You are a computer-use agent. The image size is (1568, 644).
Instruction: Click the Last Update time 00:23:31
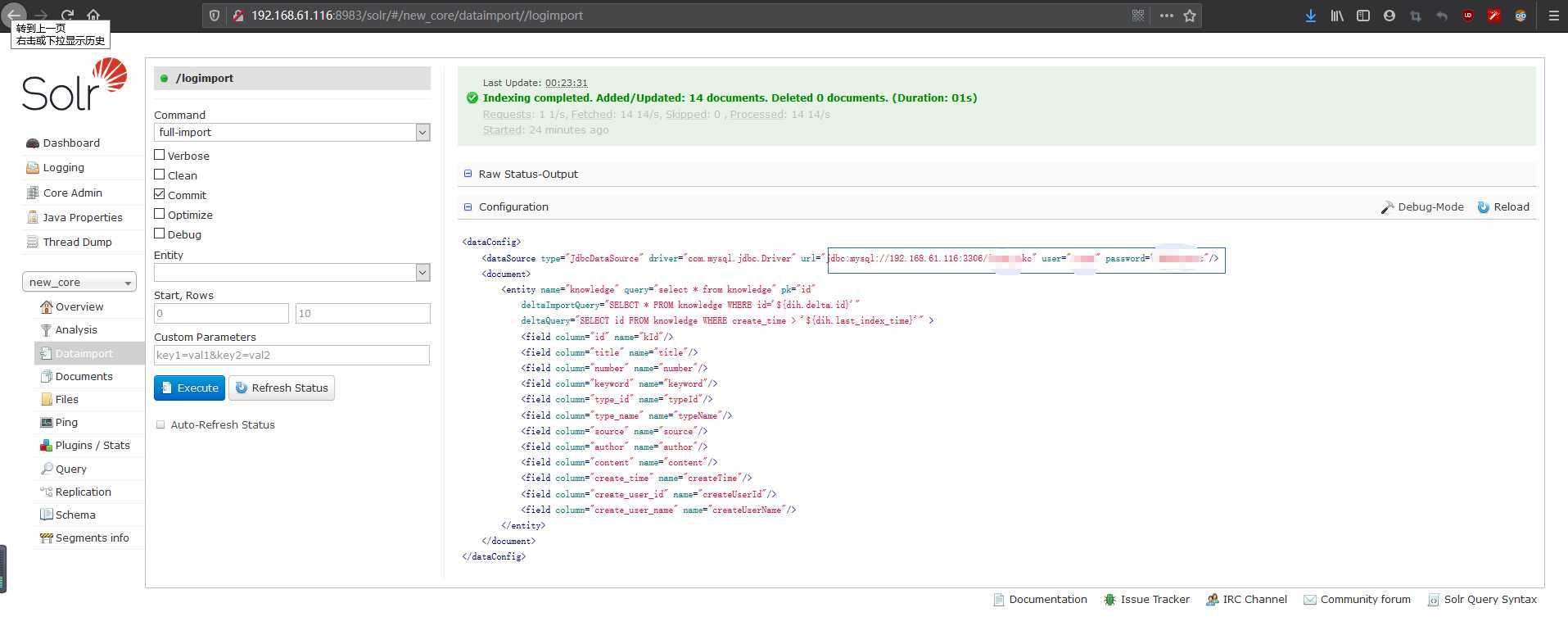(x=566, y=83)
